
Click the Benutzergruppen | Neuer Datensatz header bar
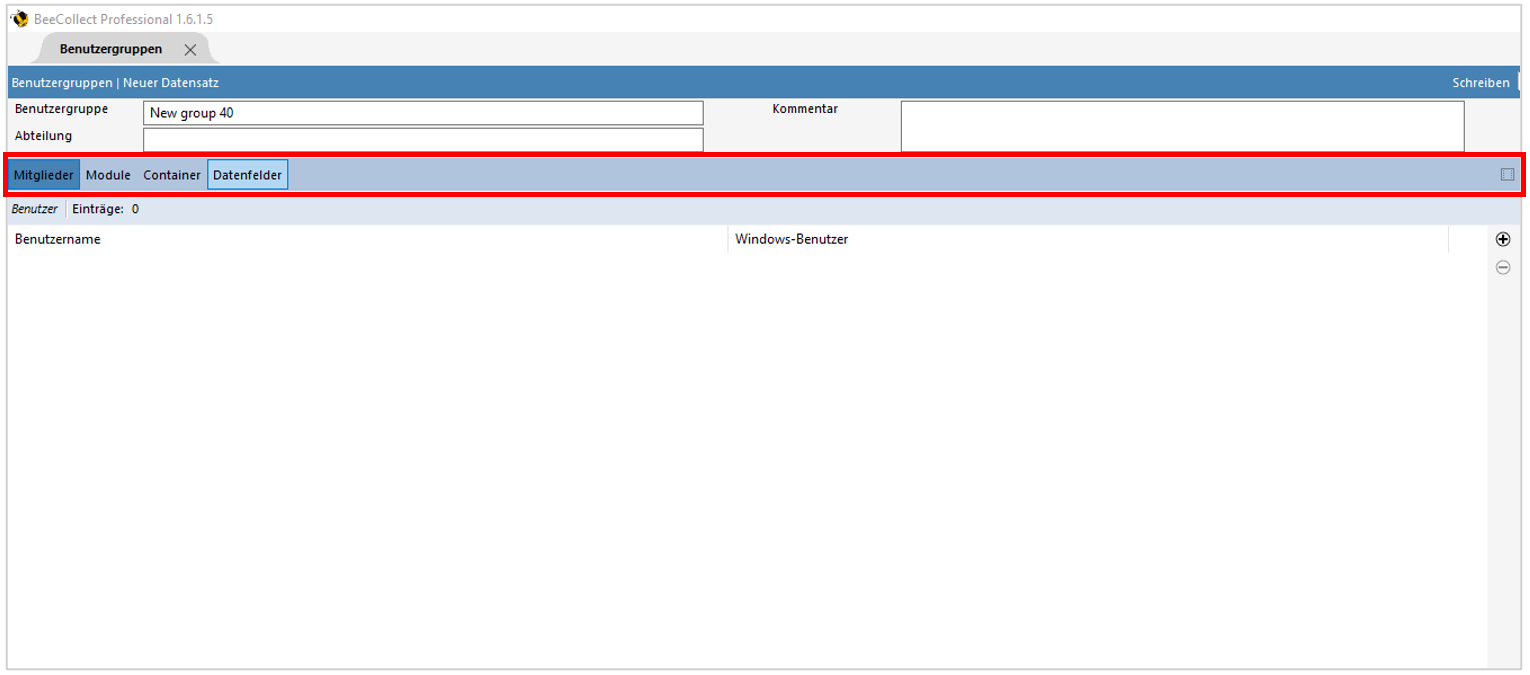point(114,82)
